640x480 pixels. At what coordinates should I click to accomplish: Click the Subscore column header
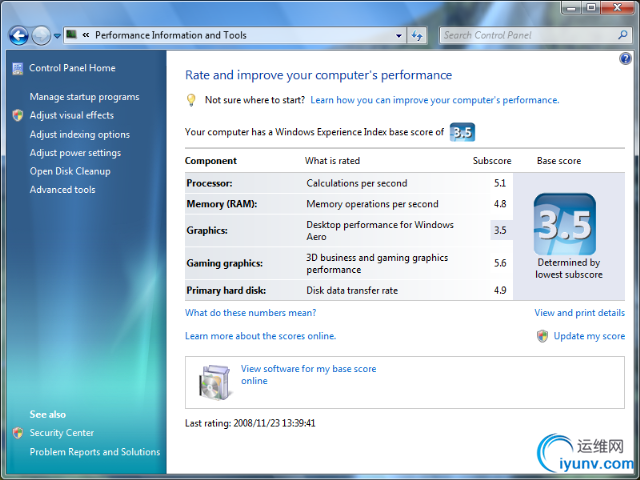pyautogui.click(x=492, y=161)
